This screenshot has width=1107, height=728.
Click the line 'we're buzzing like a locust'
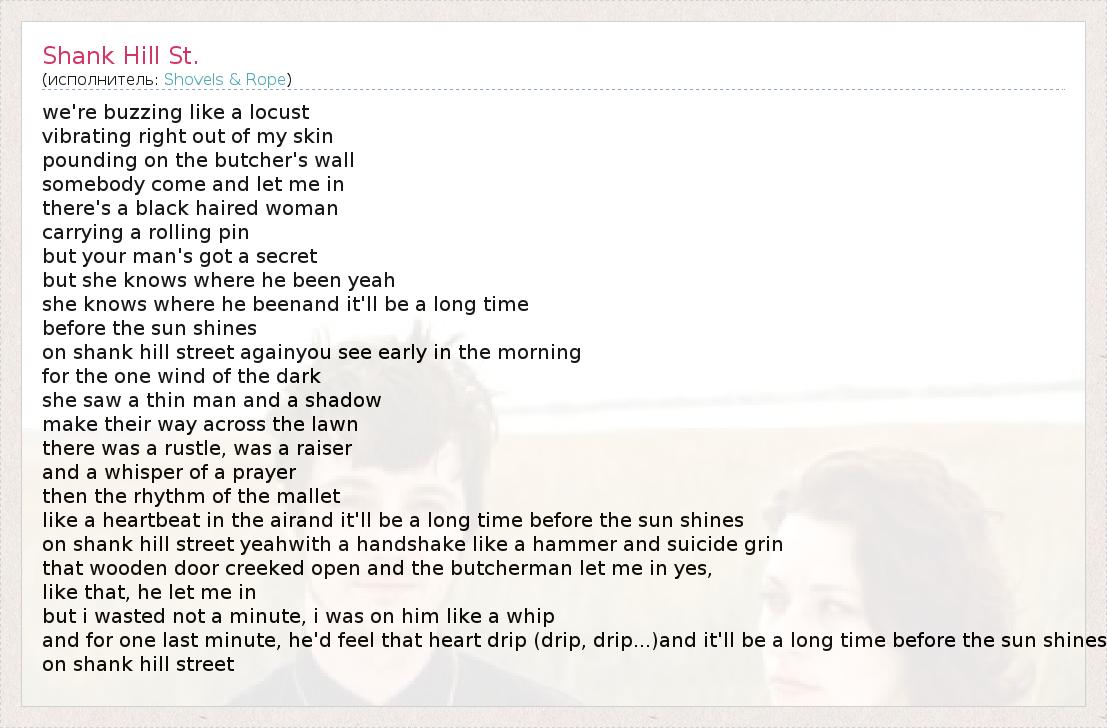[x=176, y=112]
